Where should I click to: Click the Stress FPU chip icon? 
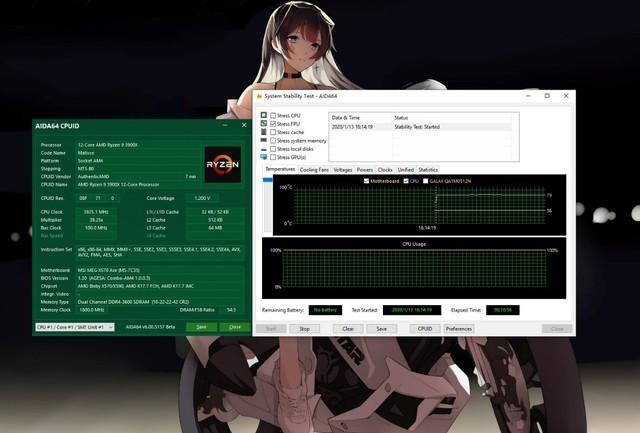[x=264, y=123]
